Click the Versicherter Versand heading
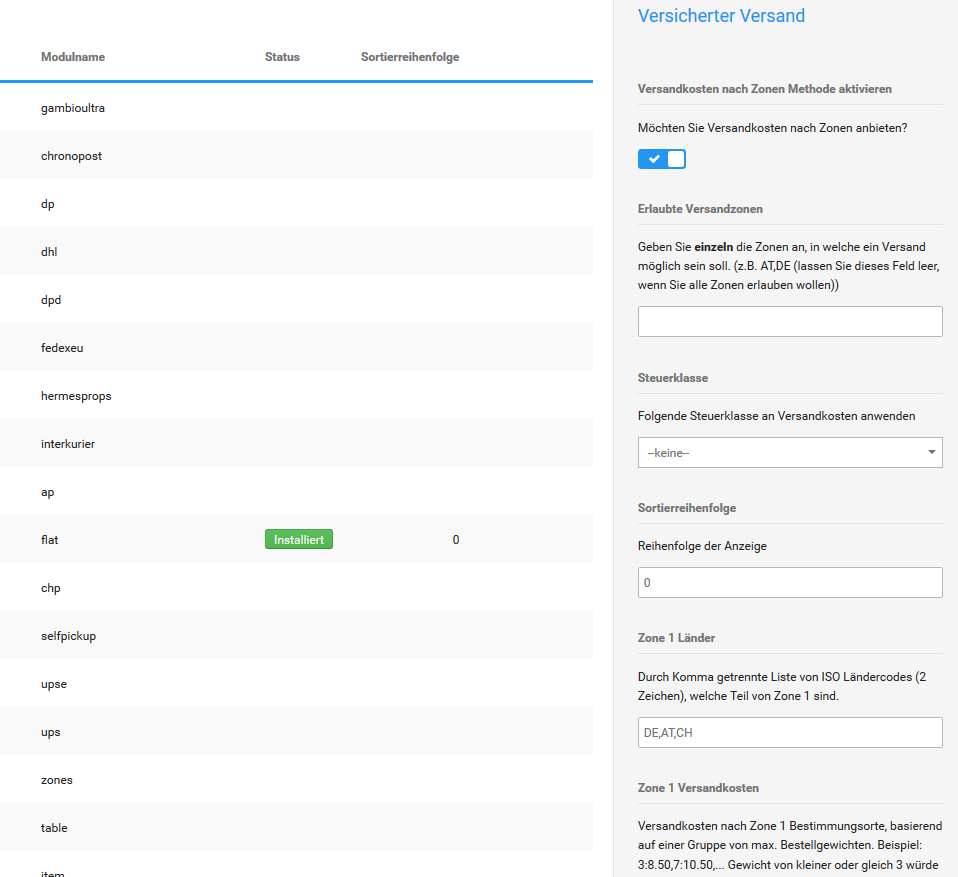The image size is (958, 877). (x=721, y=16)
